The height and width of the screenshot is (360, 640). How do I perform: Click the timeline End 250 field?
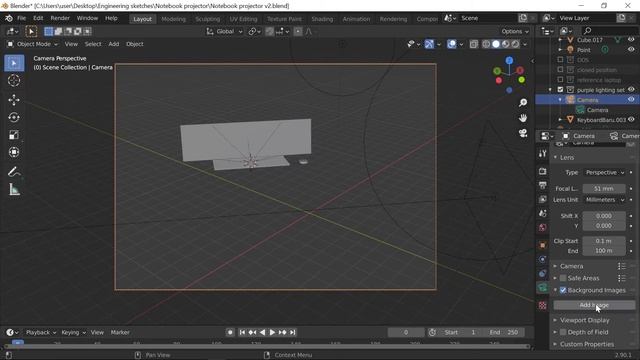[505, 333]
